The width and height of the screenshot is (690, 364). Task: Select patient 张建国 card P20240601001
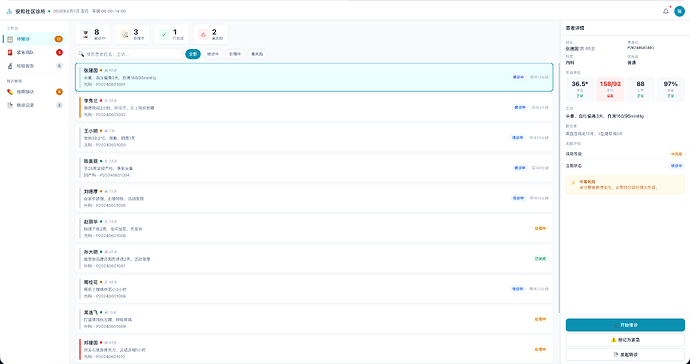pos(314,77)
